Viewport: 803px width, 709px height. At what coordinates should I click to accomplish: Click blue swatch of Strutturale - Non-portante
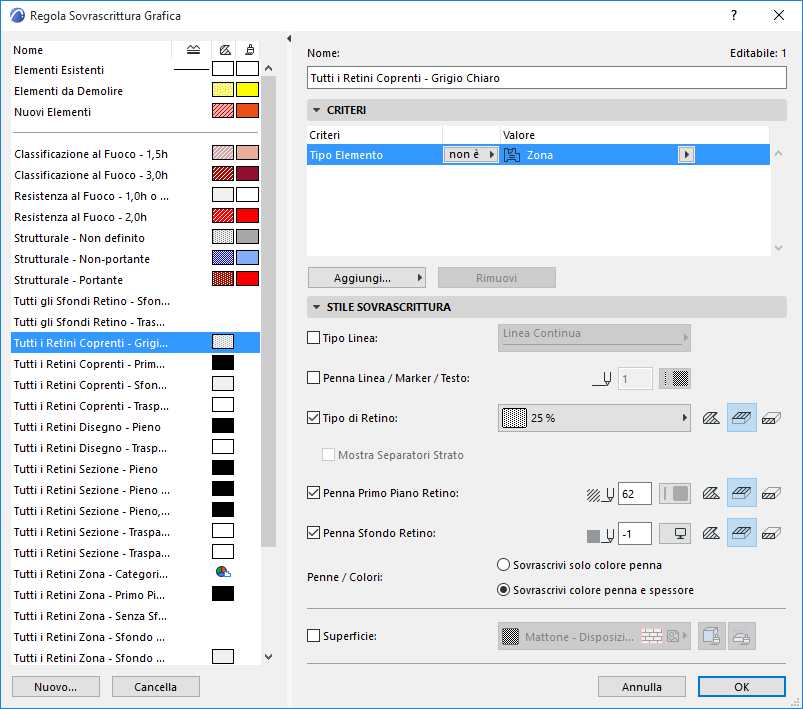pyautogui.click(x=247, y=258)
